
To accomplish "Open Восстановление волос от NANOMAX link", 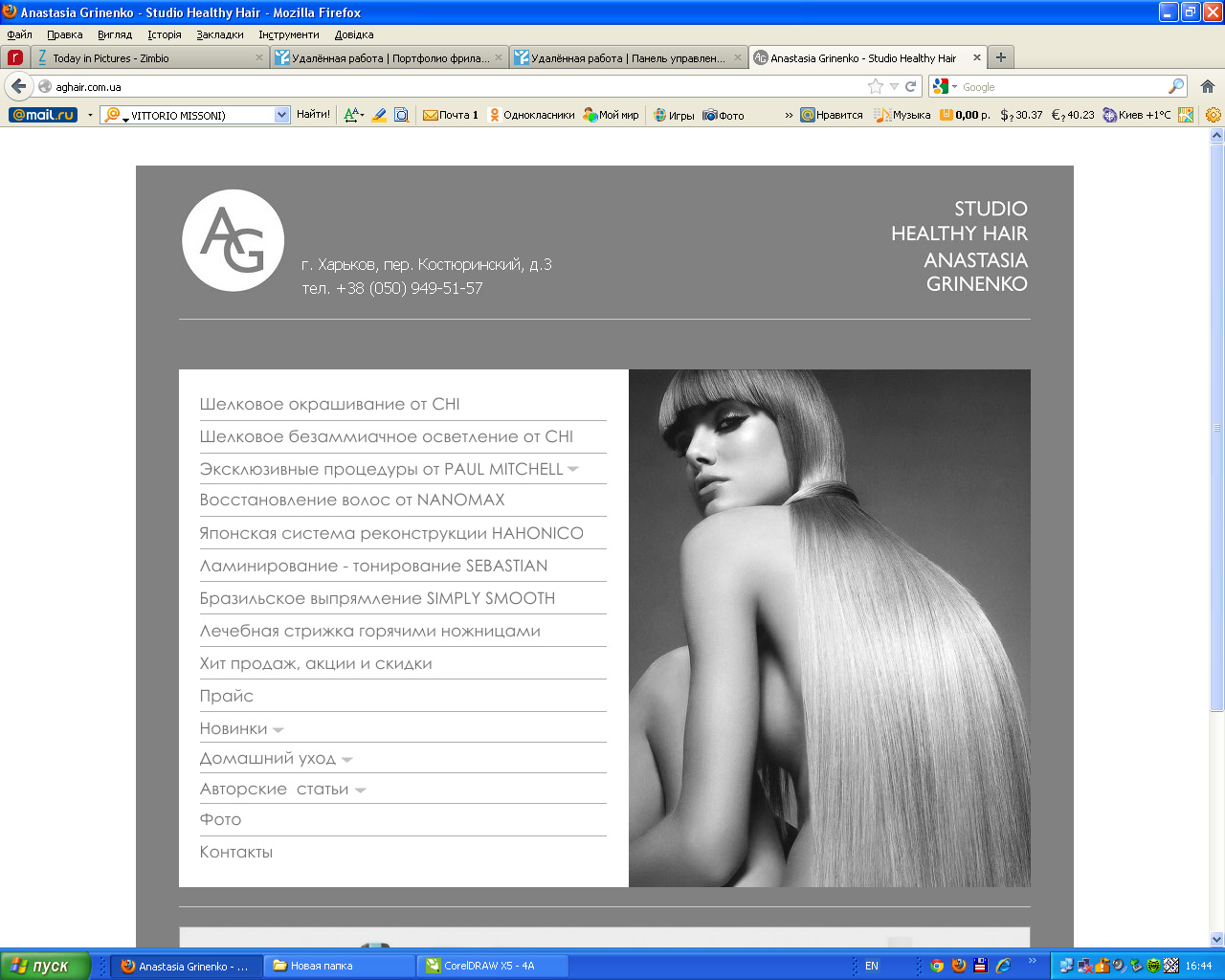I will click(x=352, y=500).
